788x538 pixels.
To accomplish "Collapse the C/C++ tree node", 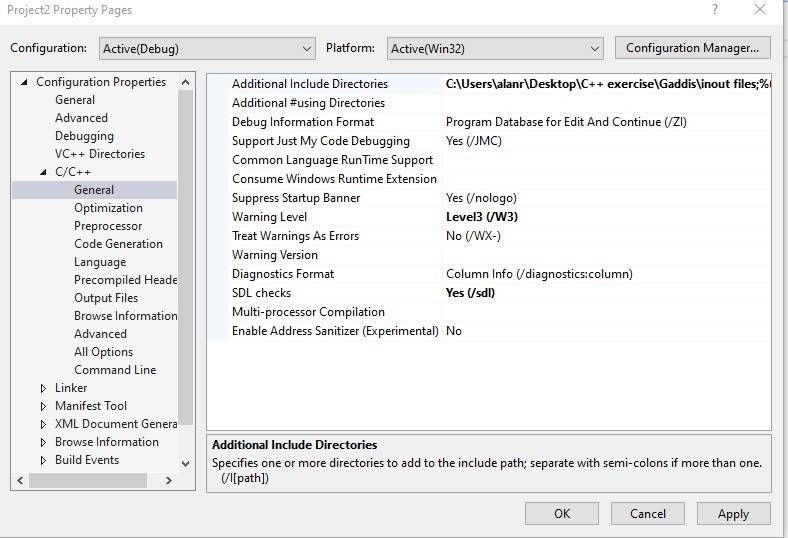I will click(43, 172).
